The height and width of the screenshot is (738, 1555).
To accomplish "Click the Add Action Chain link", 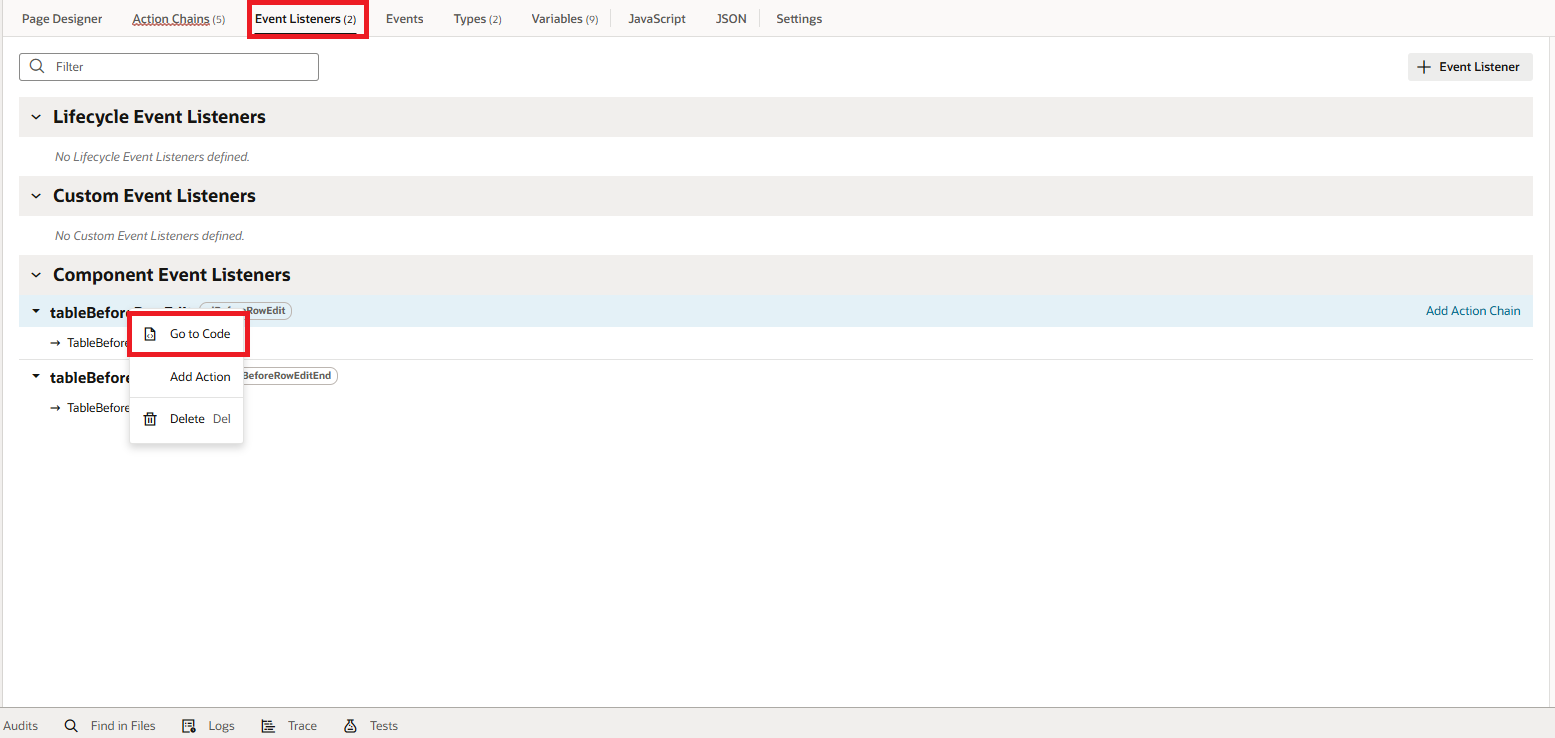I will pyautogui.click(x=1472, y=311).
